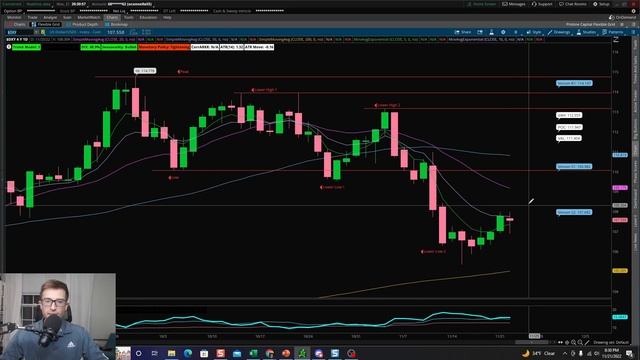
Task: Open File Explorer from the taskbar
Action: pos(171,353)
